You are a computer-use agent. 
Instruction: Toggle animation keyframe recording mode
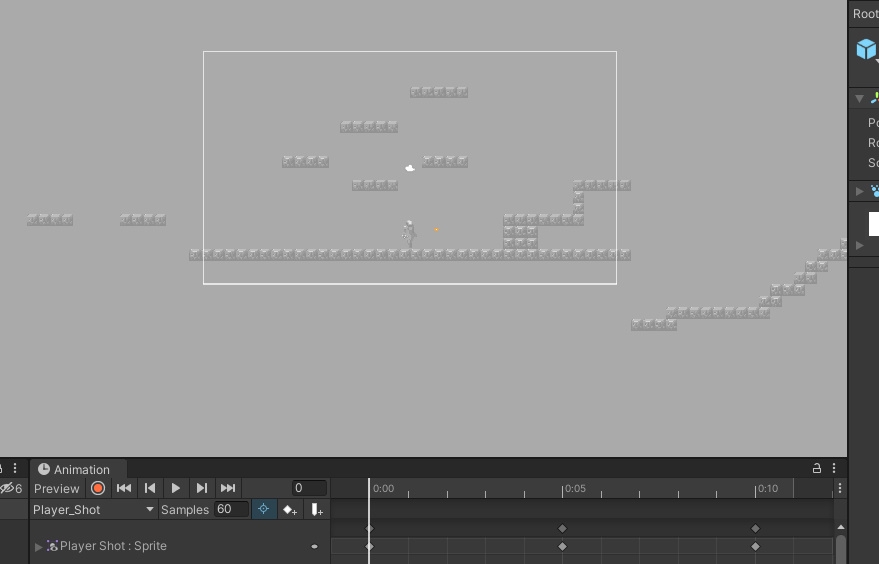pos(98,488)
